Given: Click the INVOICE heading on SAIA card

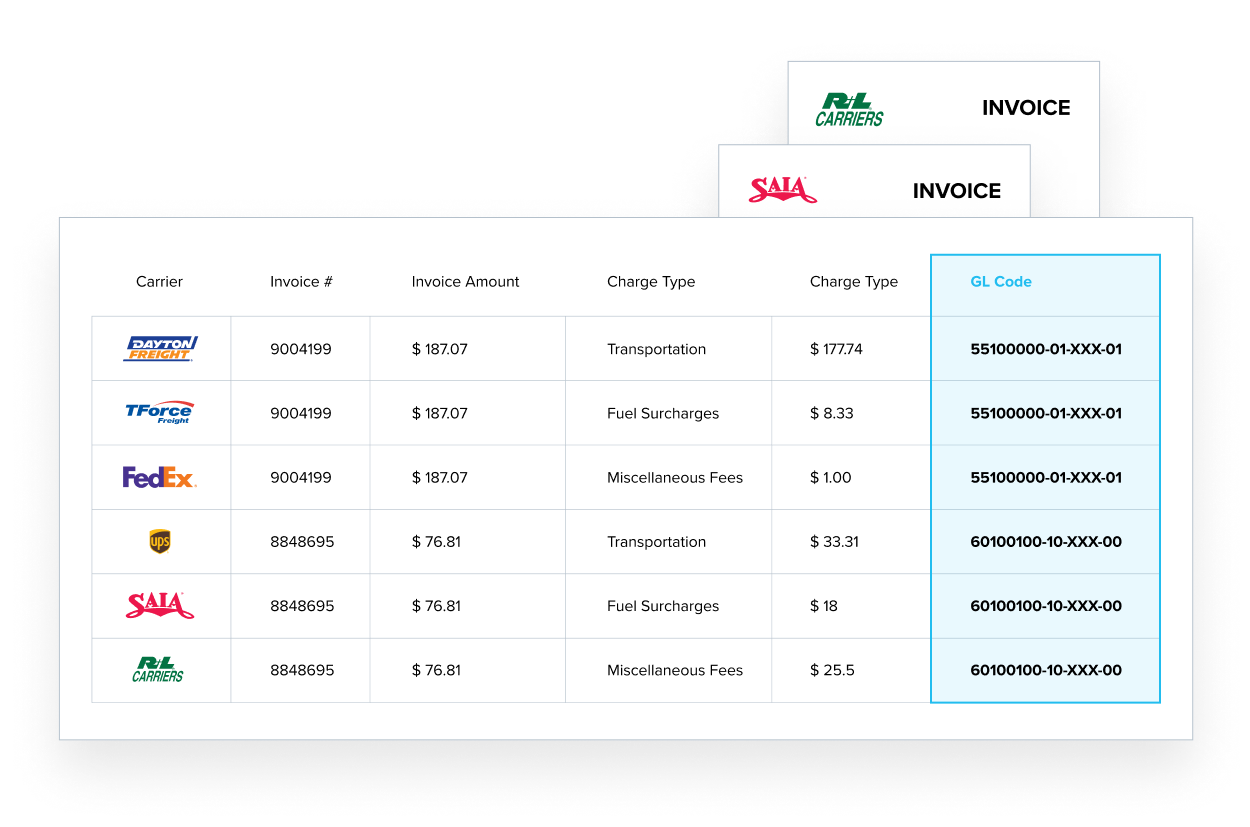Looking at the screenshot, I should (x=957, y=191).
